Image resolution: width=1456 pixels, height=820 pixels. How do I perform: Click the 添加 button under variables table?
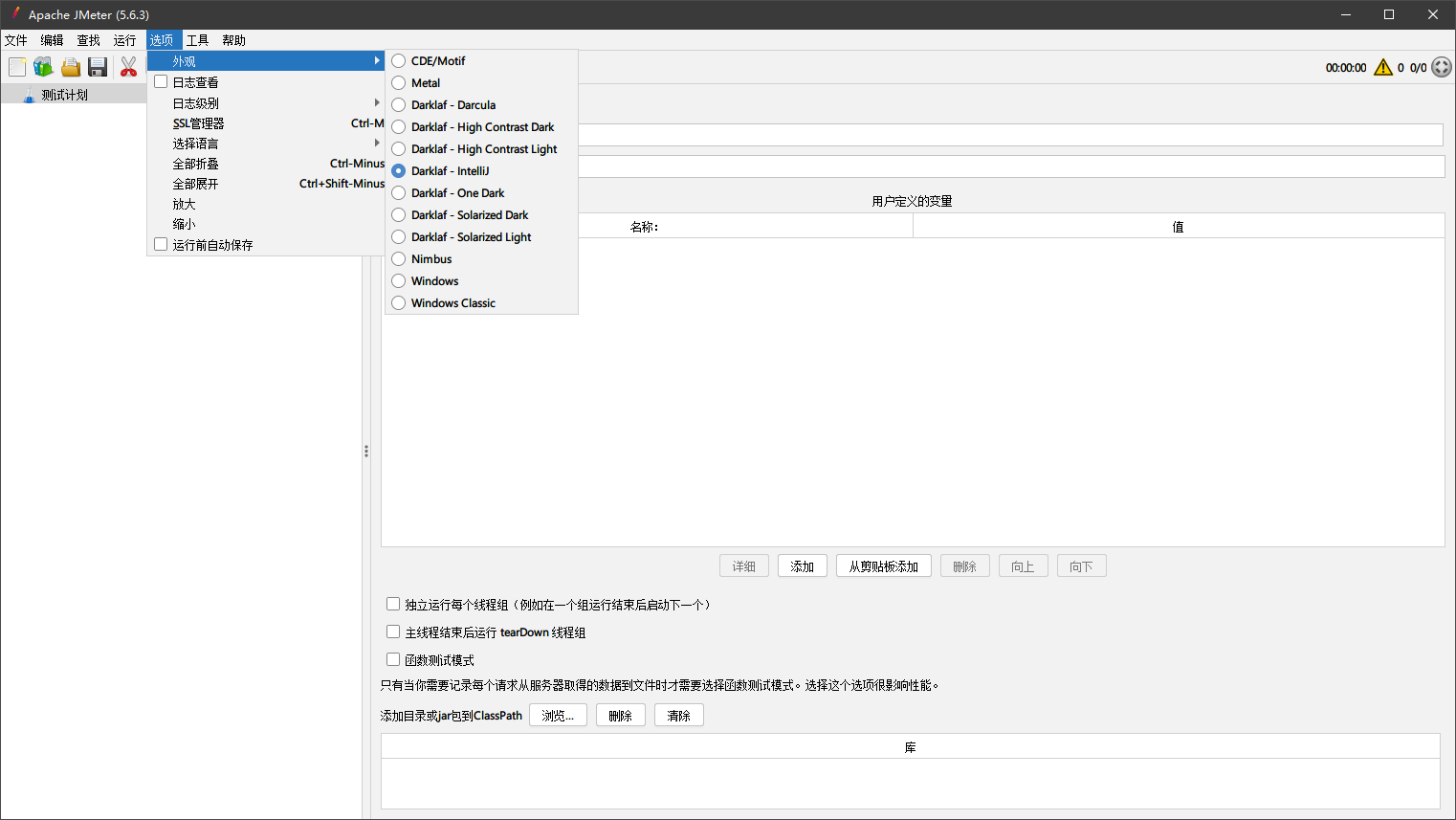point(803,566)
